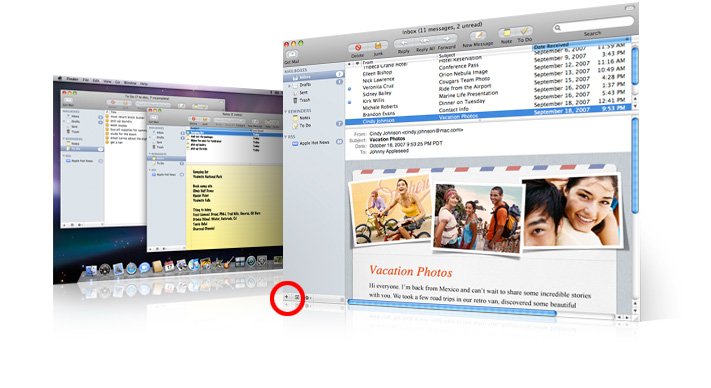
Task: Click the Forward arrow button
Action: pos(446,39)
